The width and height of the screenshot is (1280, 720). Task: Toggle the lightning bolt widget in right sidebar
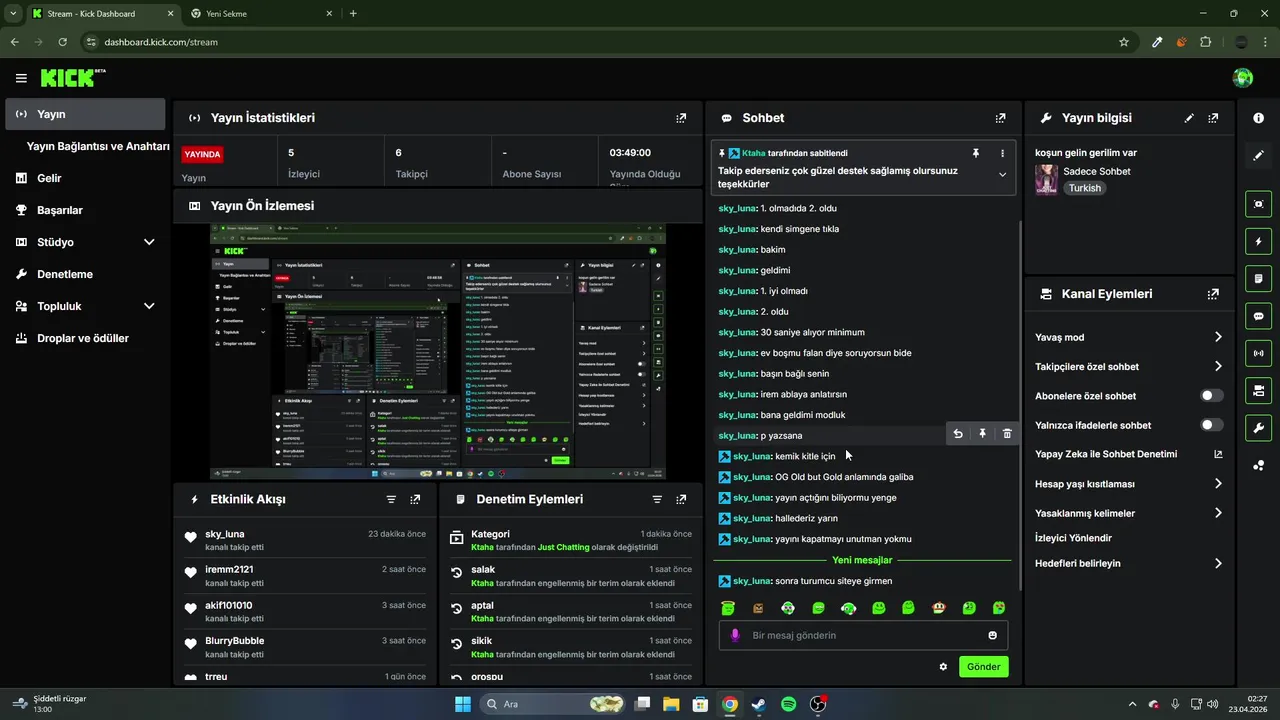point(1258,241)
